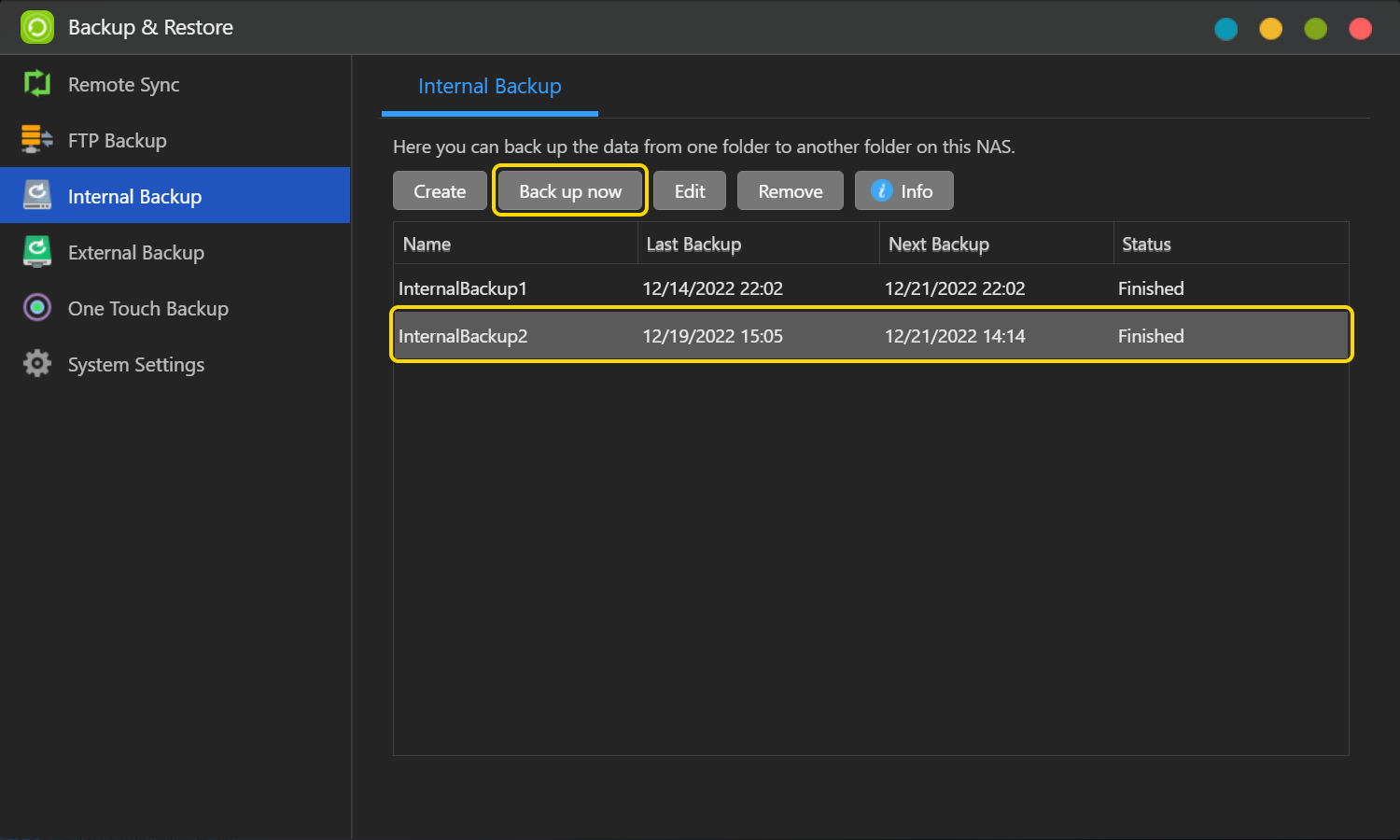Switch to the Internal Backup tab

[489, 87]
